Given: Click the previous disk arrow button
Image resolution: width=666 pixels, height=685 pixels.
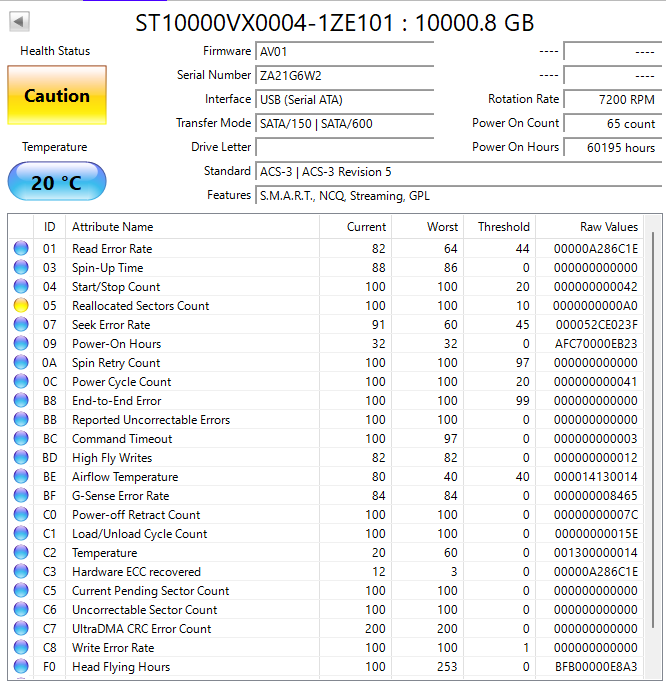Looking at the screenshot, I should [19, 21].
